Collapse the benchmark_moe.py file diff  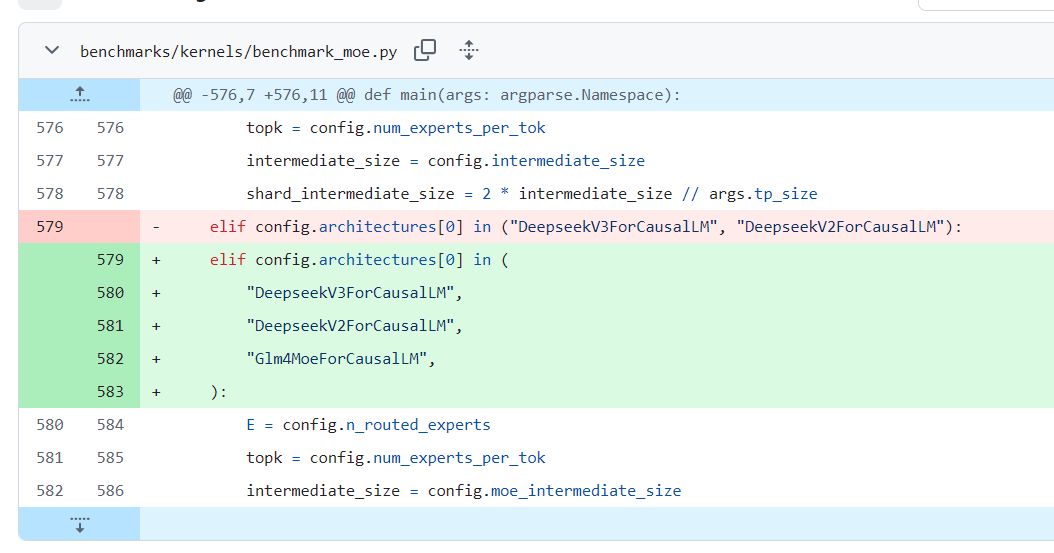coord(52,50)
